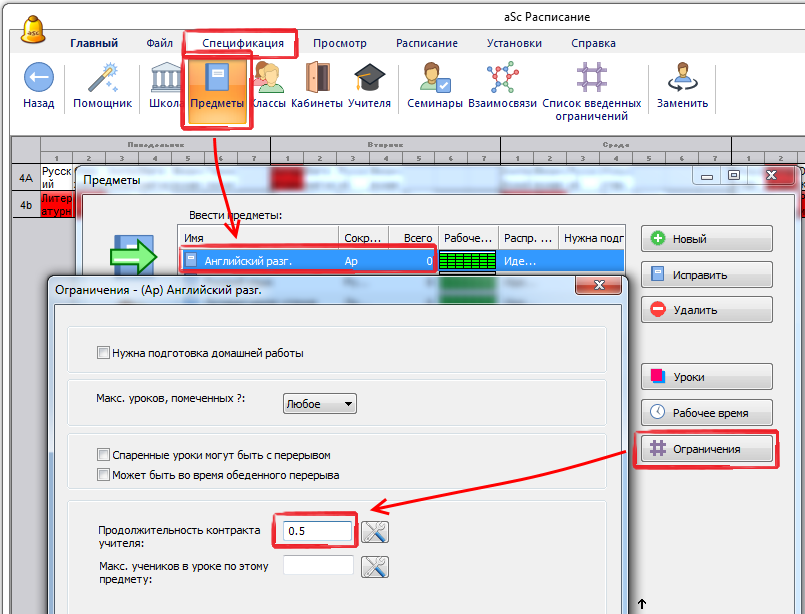
Task: Open Список введенных ограничений icon
Action: [592, 78]
